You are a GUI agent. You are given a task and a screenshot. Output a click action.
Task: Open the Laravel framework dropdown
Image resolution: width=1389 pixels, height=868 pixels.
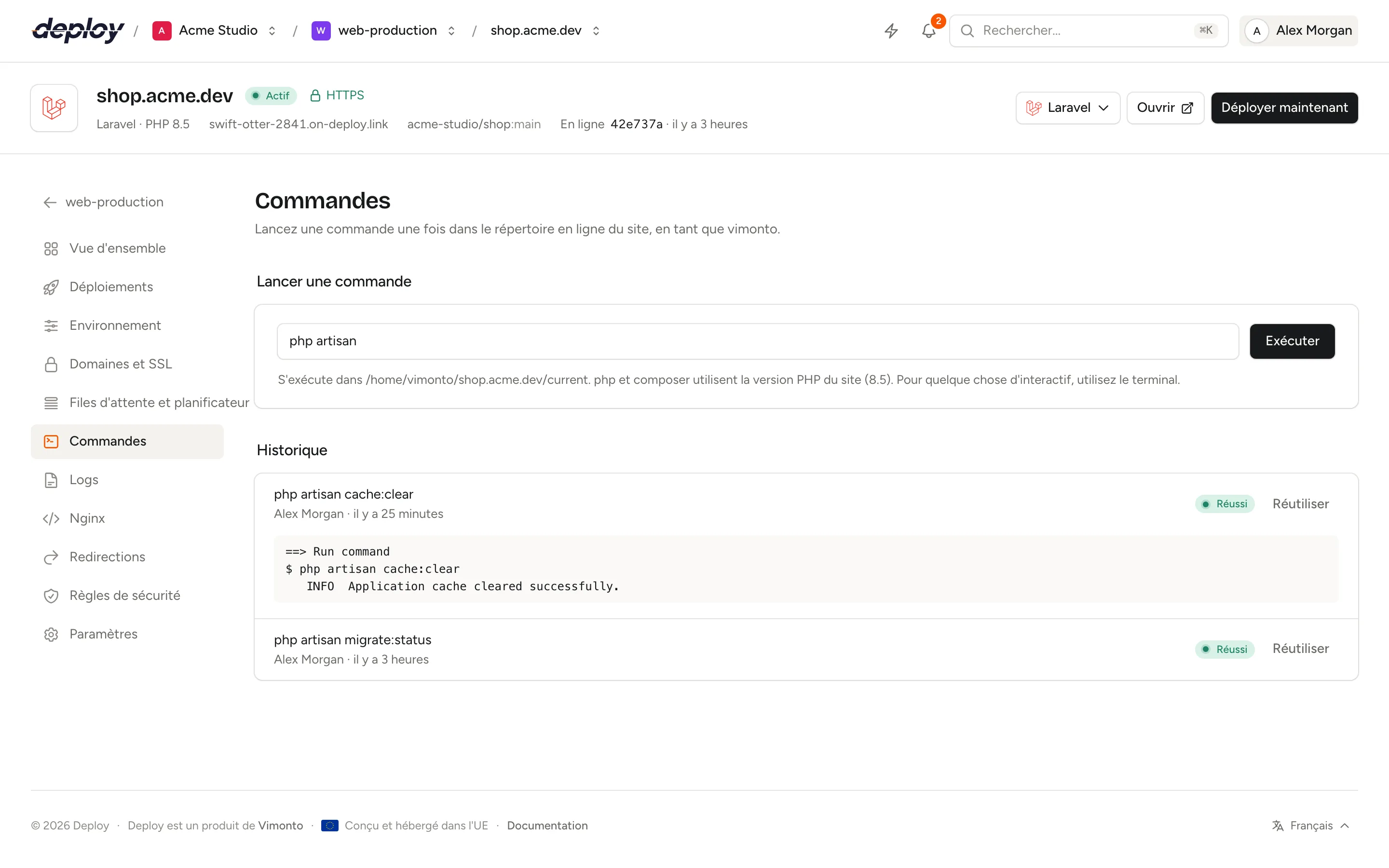click(1068, 108)
